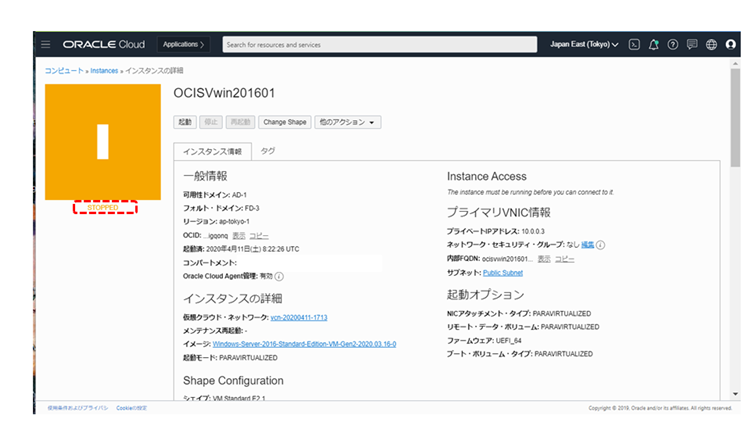The width and height of the screenshot is (750, 426).
Task: Click the scrollbar up arrow
Action: coord(735,63)
